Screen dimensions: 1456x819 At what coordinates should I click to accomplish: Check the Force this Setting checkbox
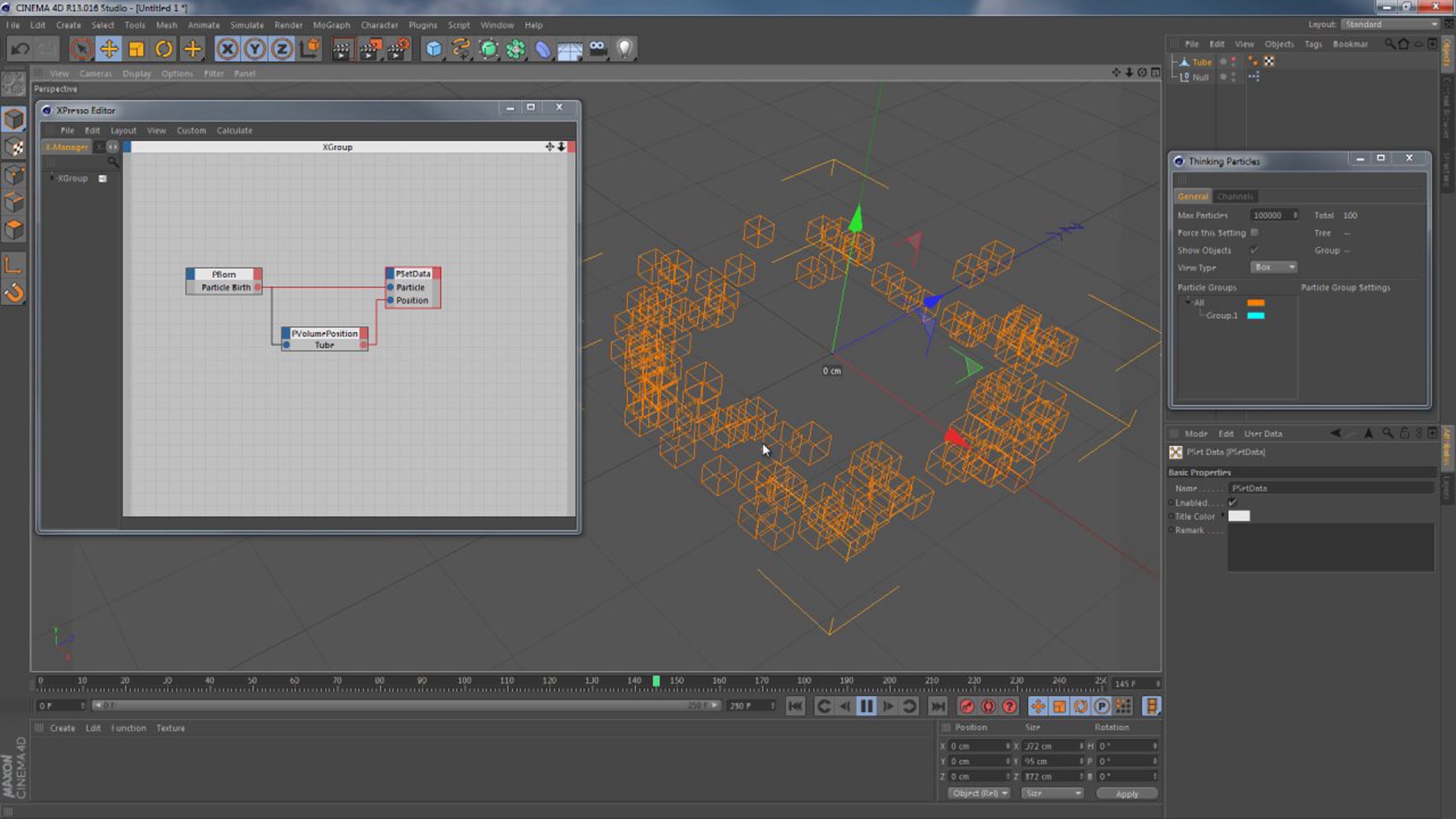point(1255,233)
